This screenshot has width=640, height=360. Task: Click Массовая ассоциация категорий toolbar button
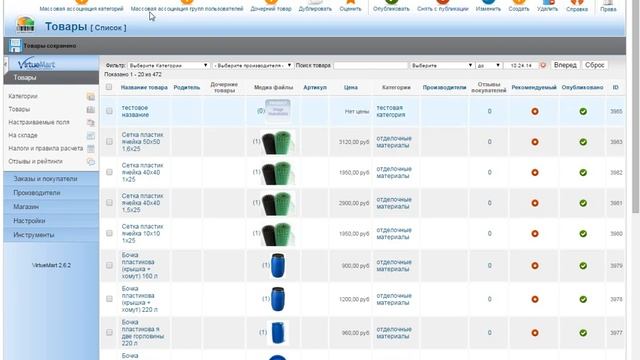pos(82,6)
